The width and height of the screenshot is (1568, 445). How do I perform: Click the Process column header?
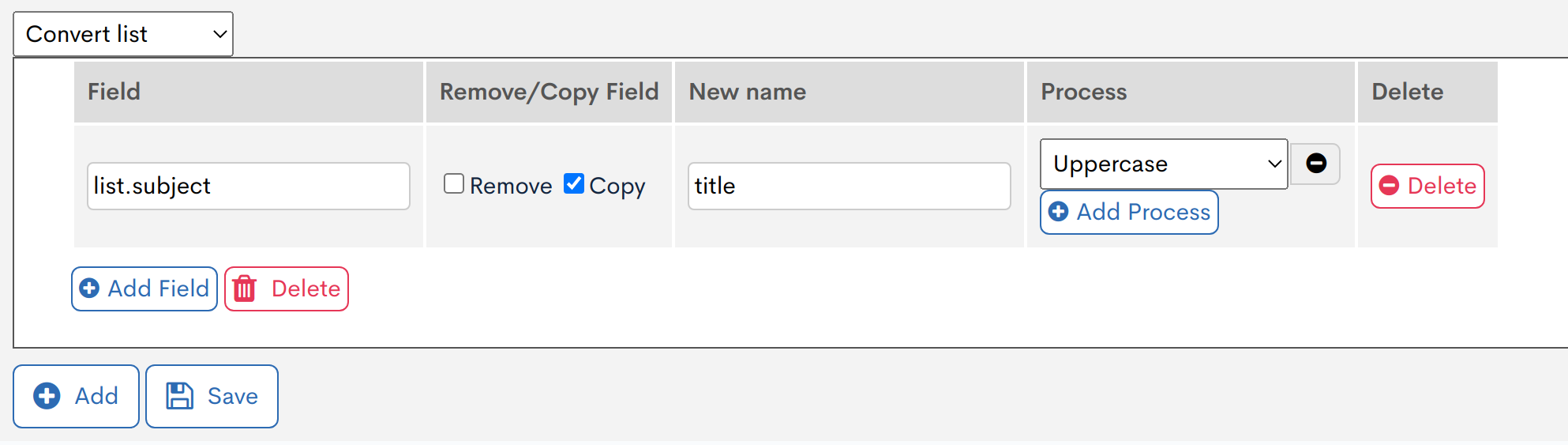tap(1083, 92)
